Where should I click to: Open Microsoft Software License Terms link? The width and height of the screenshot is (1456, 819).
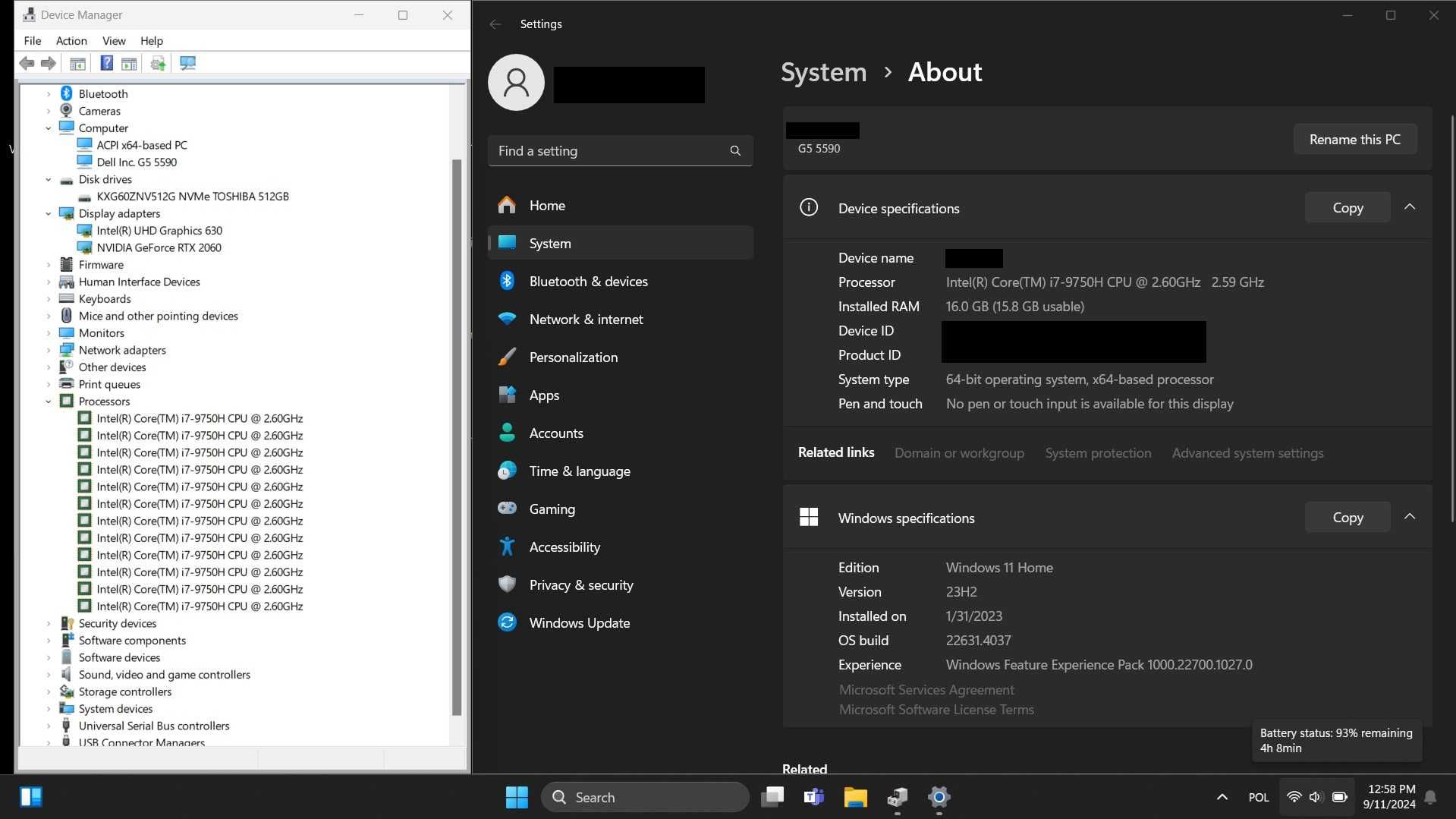pos(936,710)
